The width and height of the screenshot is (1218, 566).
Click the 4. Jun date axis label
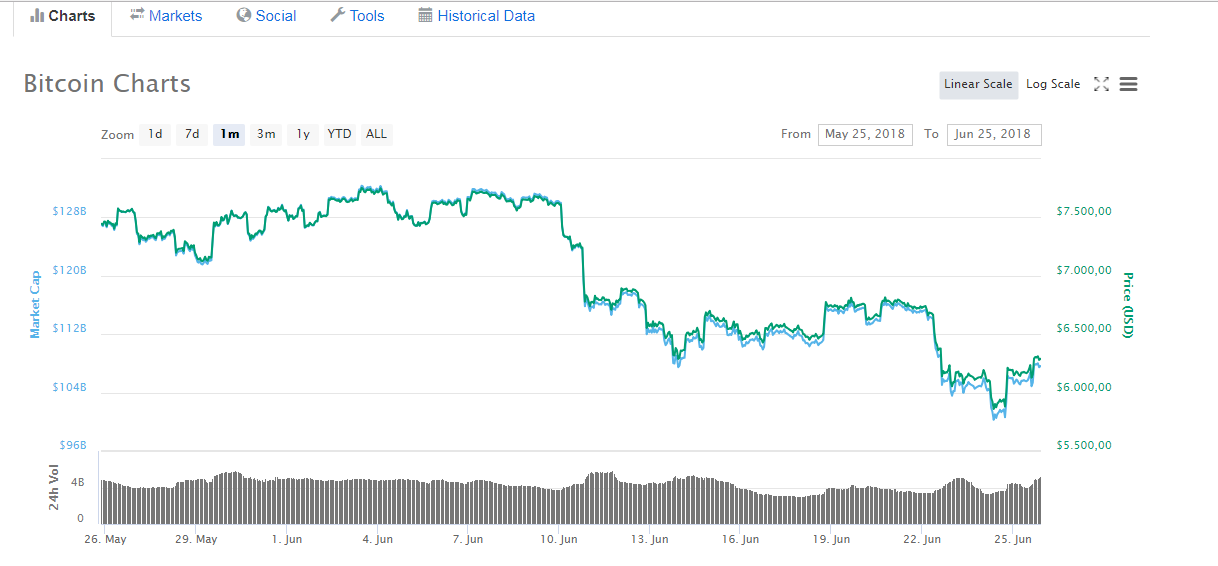click(378, 540)
